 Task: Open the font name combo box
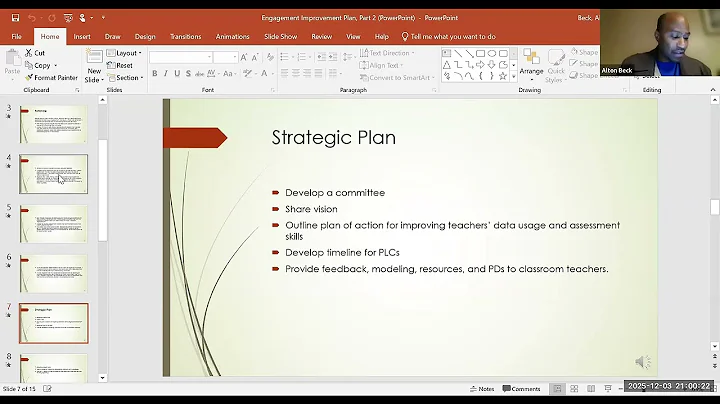(x=181, y=57)
